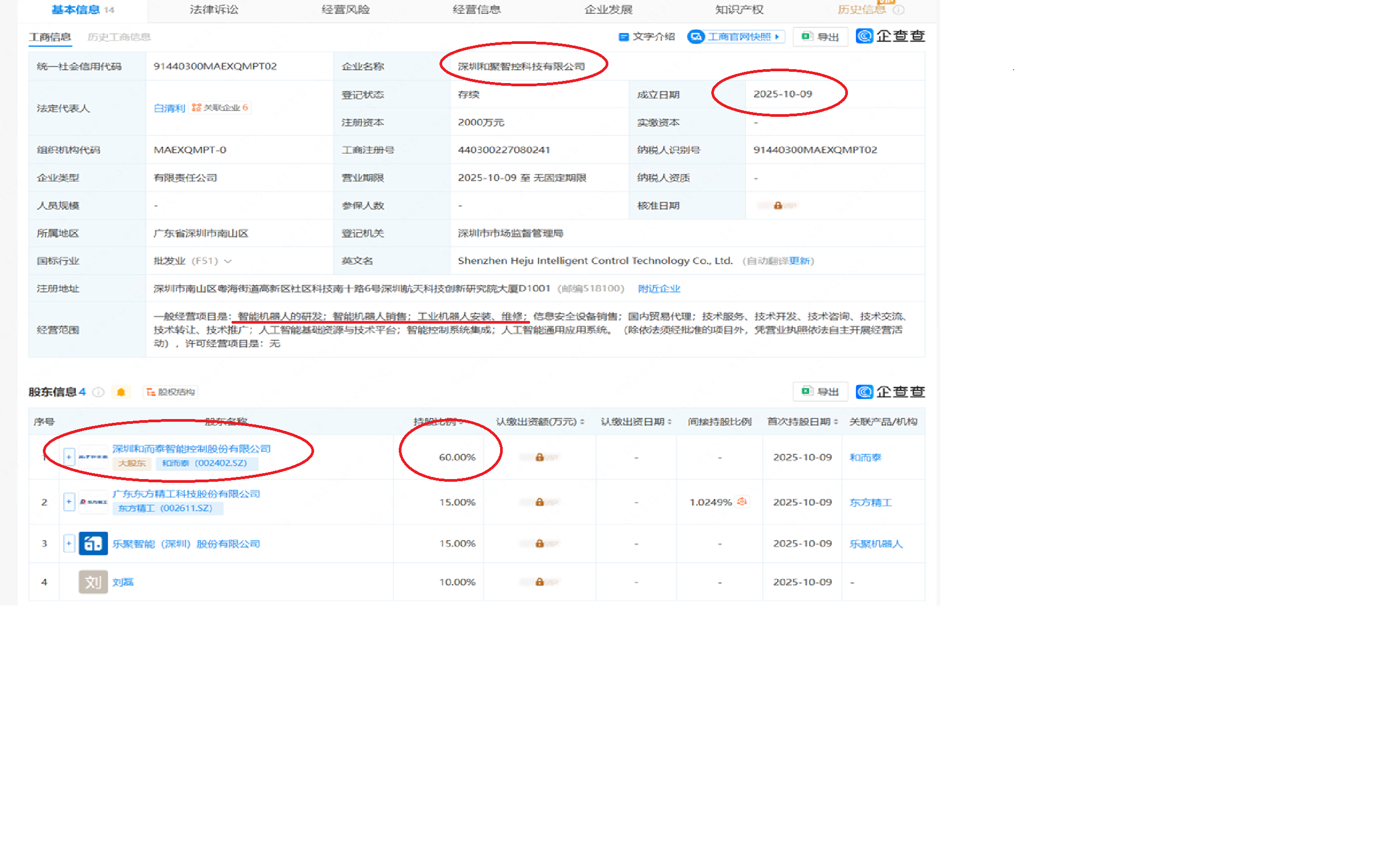Expand the 广东东方精工科技 shareholder row

pyautogui.click(x=69, y=502)
